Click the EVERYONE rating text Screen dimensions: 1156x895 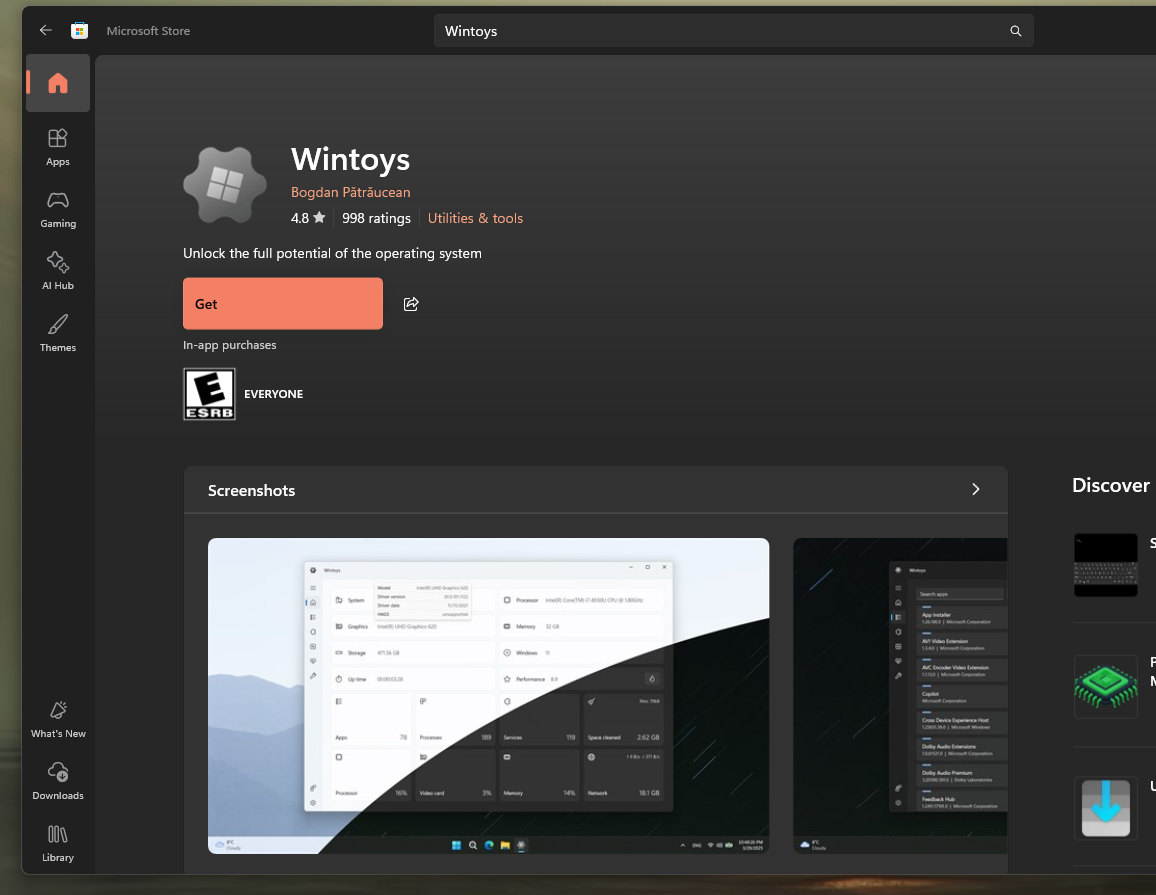point(274,394)
